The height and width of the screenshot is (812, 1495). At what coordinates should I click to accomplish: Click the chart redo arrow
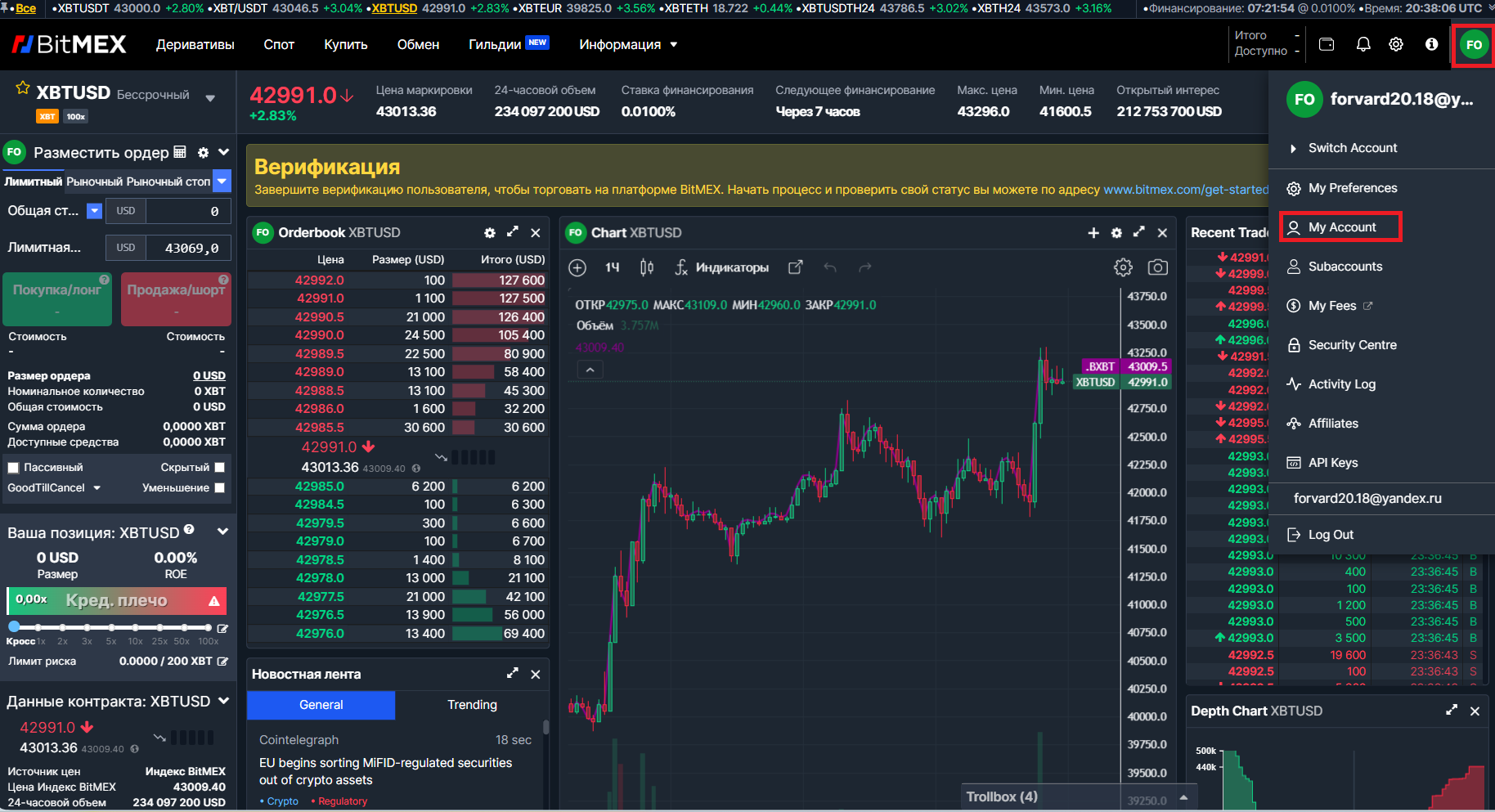(865, 267)
